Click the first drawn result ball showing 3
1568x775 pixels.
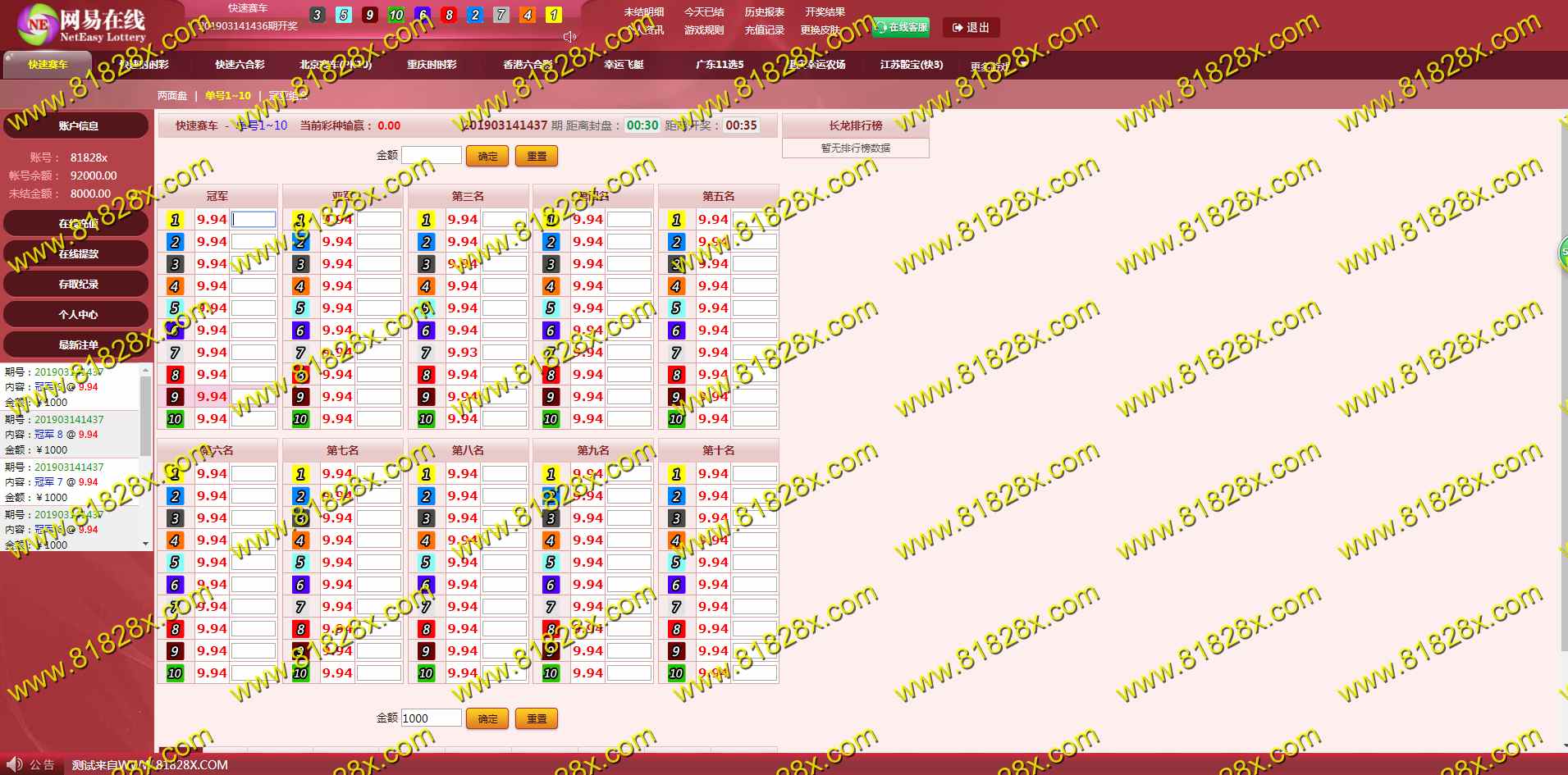318,15
